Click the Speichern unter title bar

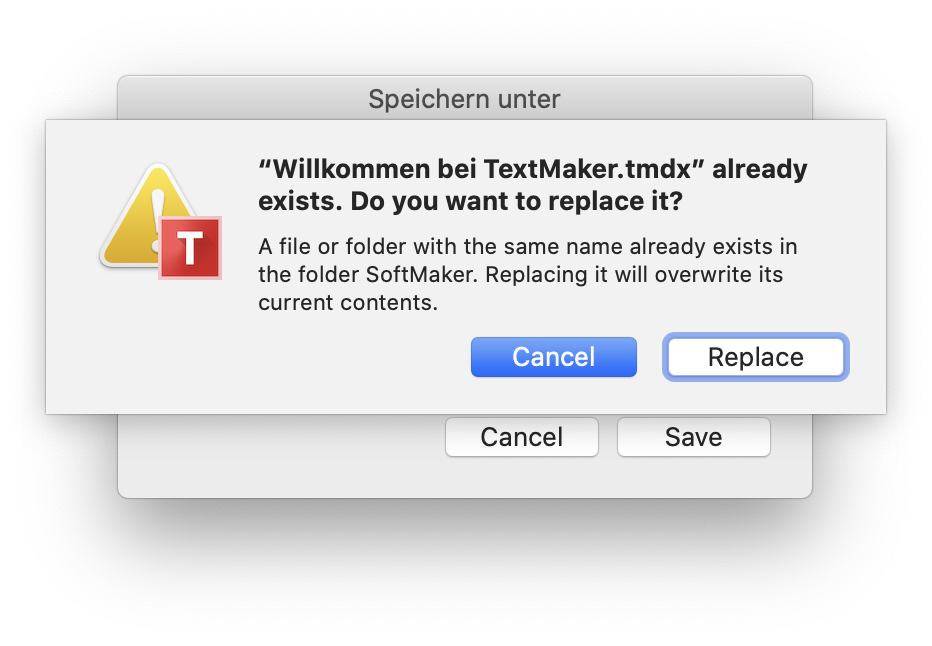point(464,98)
